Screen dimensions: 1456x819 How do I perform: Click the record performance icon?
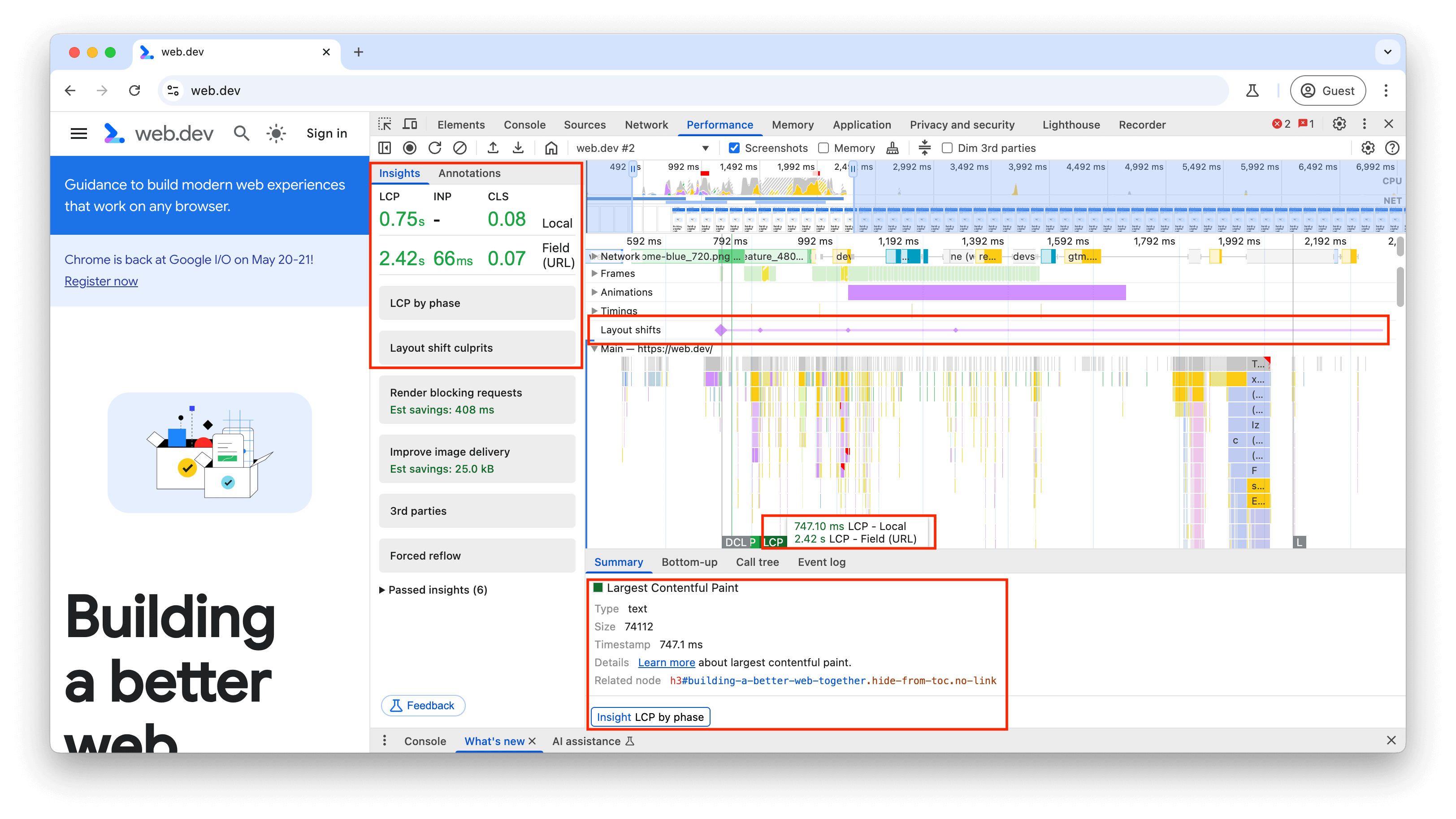click(411, 148)
